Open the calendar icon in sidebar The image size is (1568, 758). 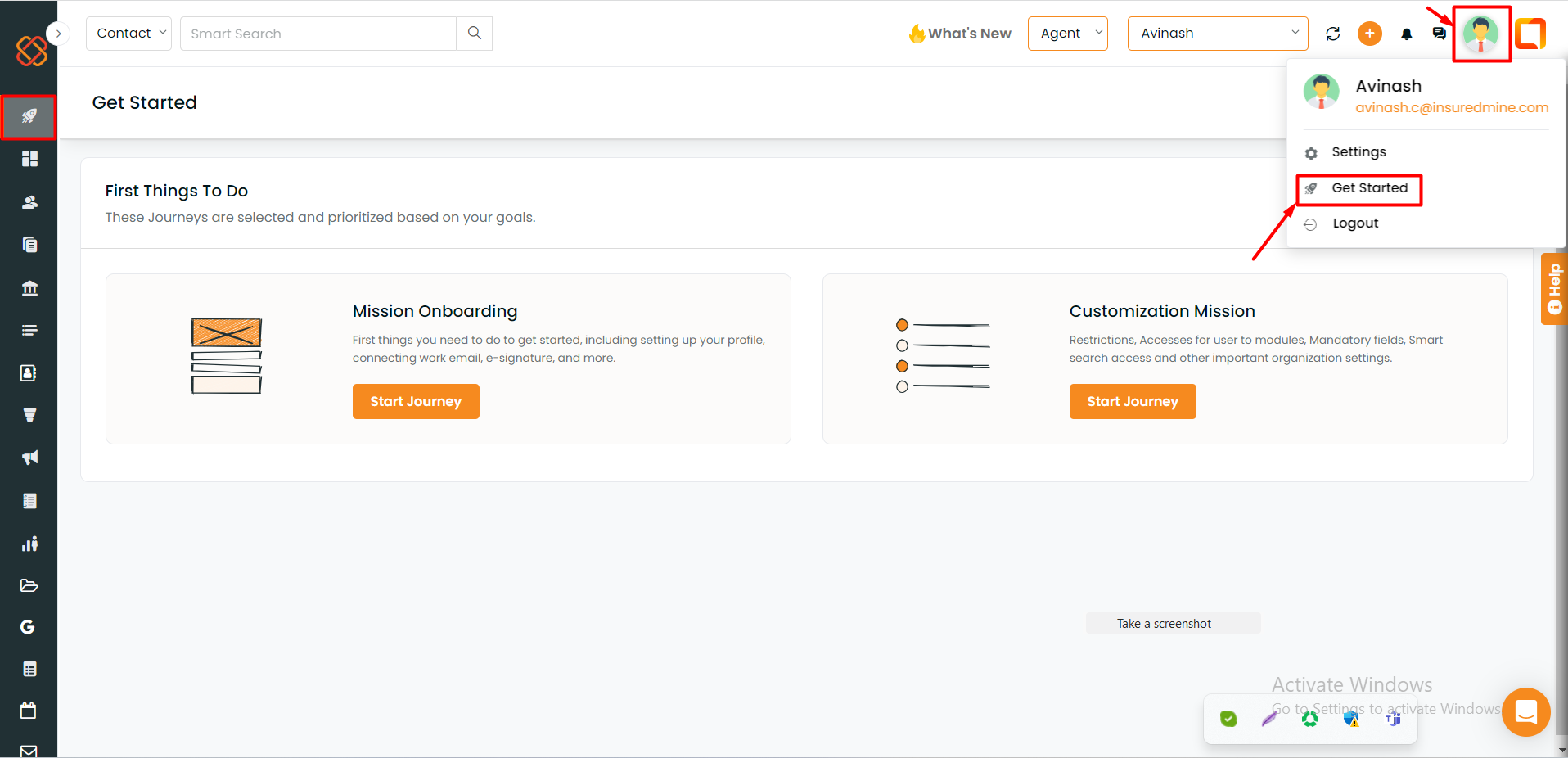(29, 711)
